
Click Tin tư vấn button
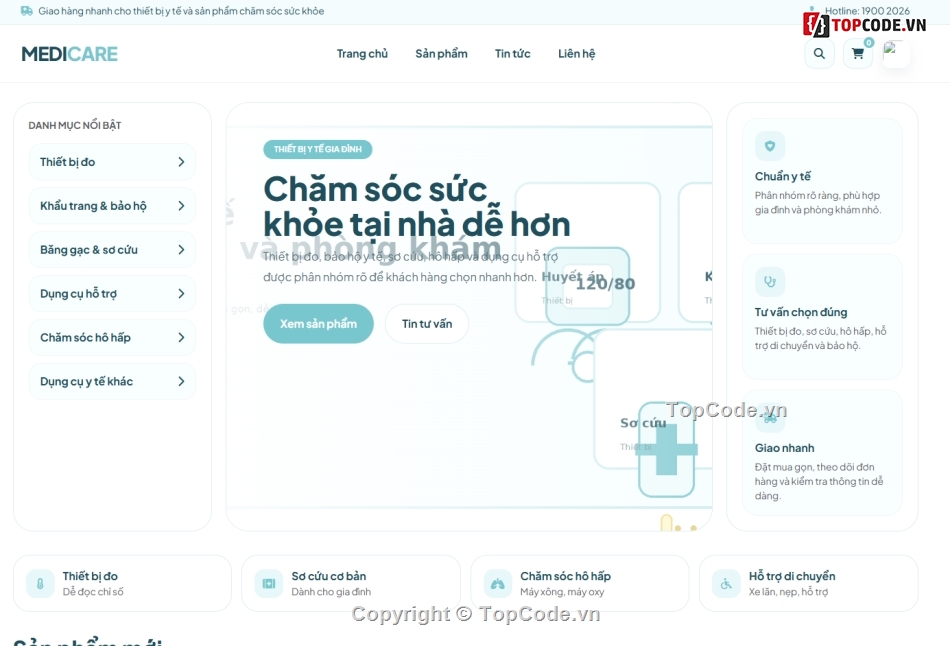click(427, 324)
